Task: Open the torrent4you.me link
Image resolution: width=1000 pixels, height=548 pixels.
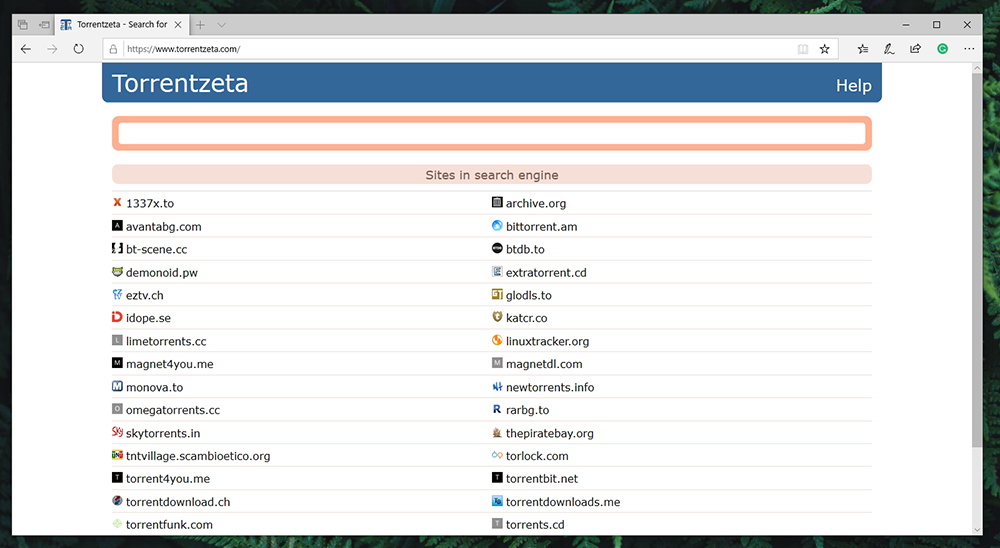Action: coord(168,479)
